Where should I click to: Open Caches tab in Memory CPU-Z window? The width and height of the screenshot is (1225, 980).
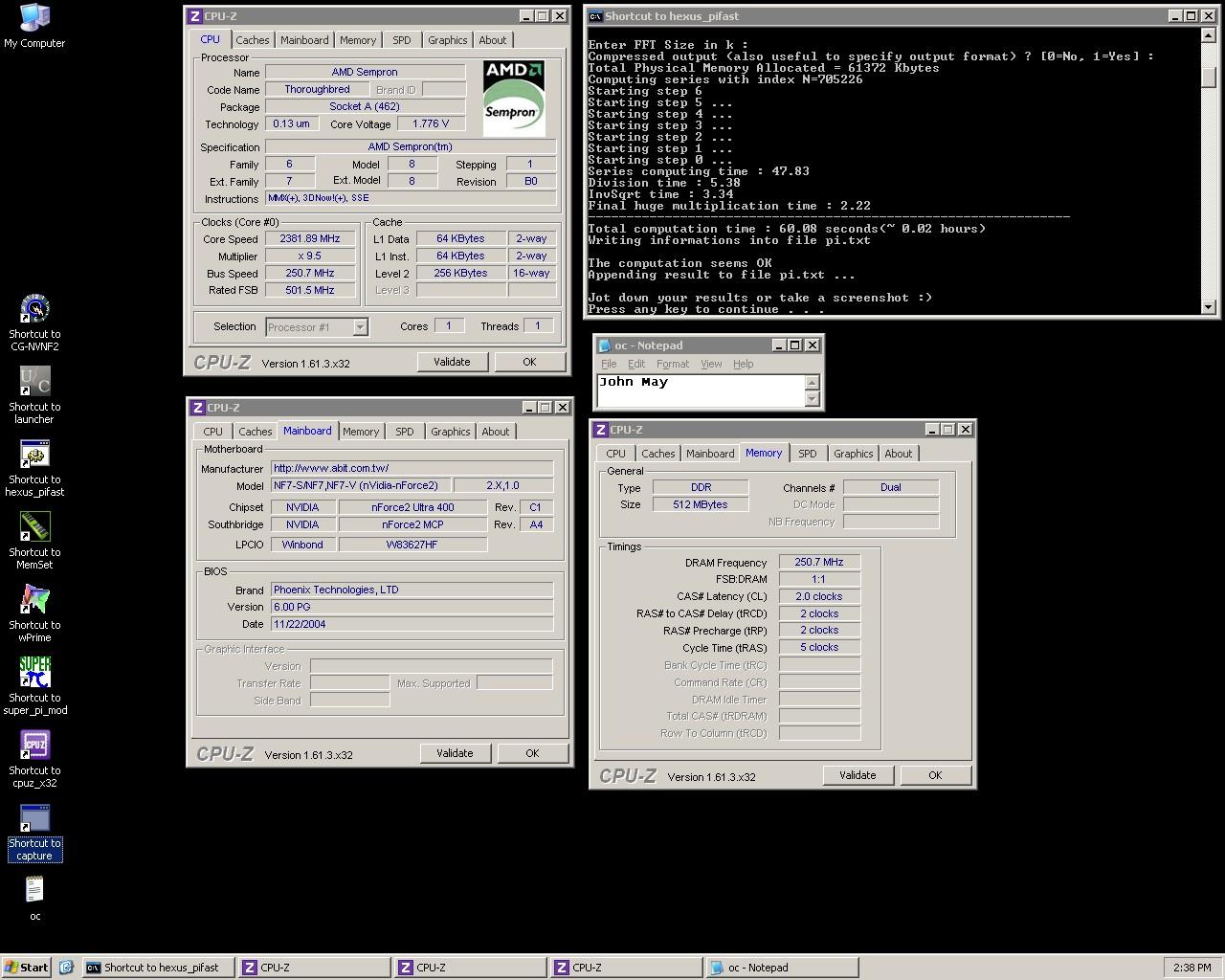coord(658,454)
